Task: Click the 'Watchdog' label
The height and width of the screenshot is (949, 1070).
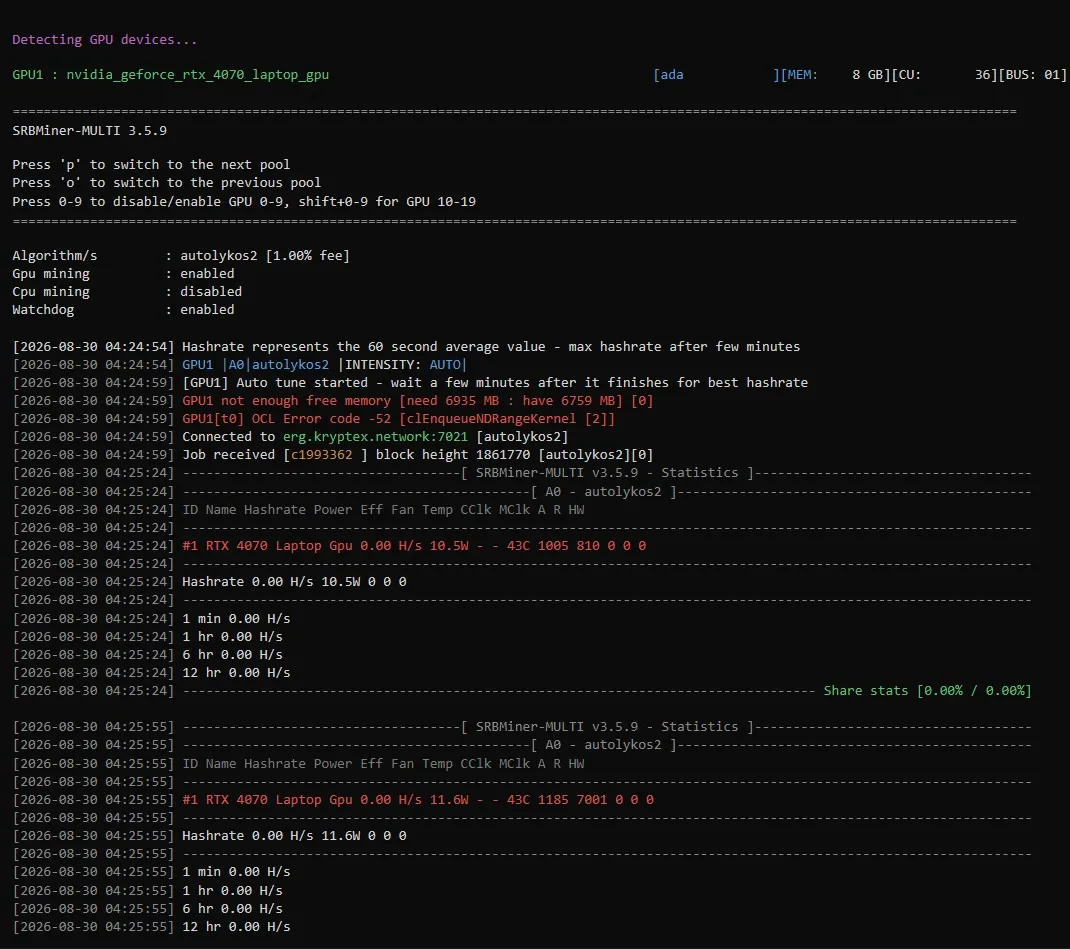Action: click(x=43, y=310)
